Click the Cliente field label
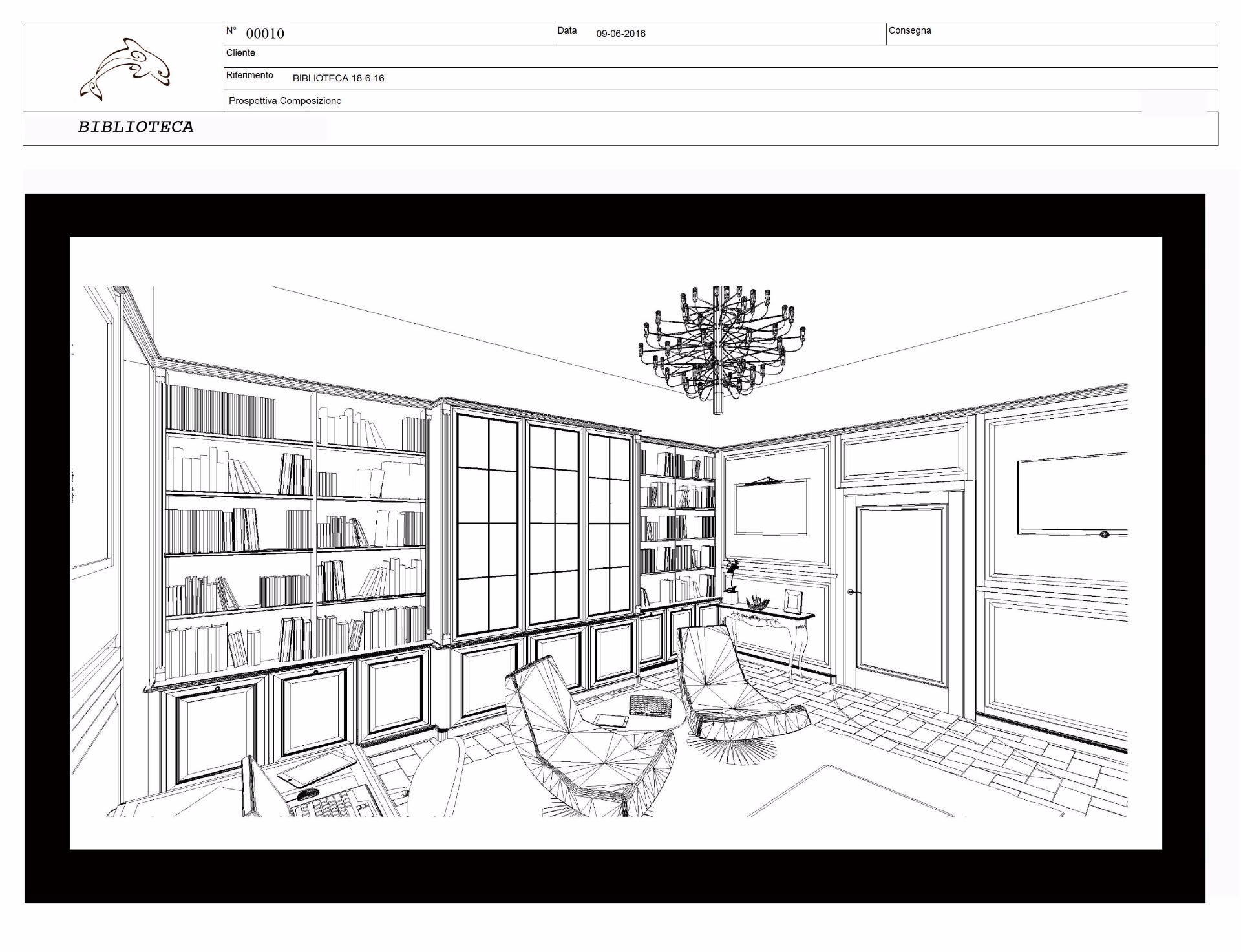This screenshot has height=952, width=1241. pyautogui.click(x=240, y=52)
